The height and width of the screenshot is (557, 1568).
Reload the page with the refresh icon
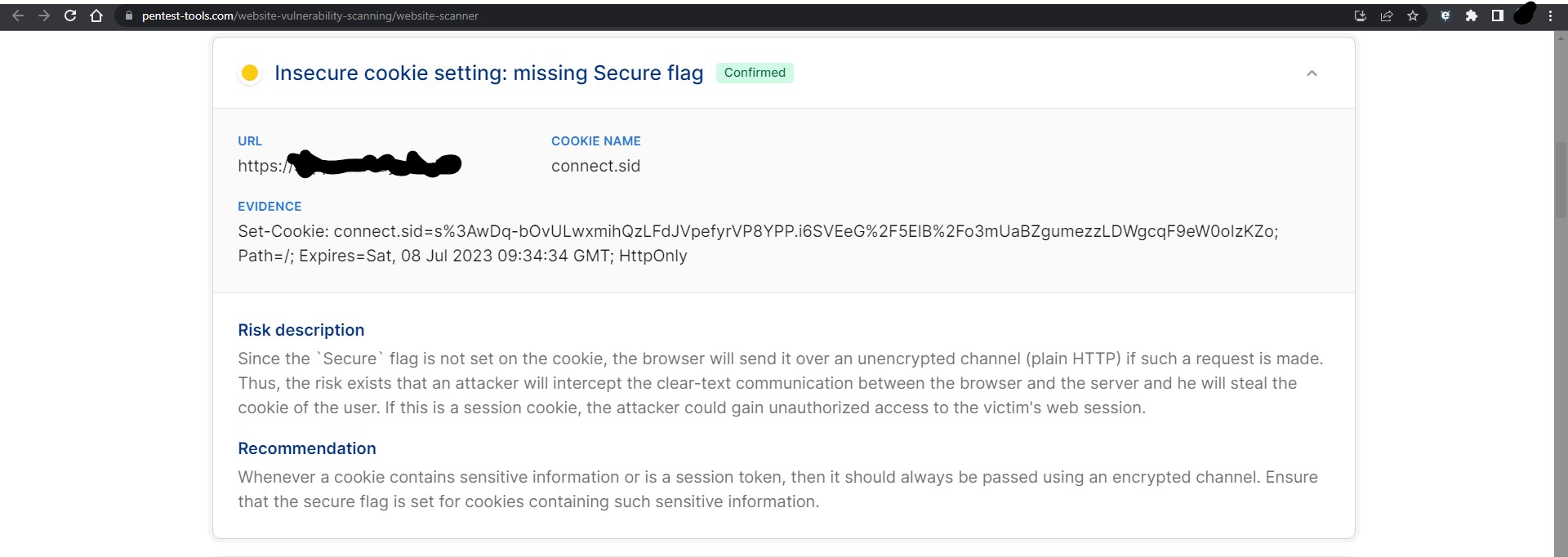(71, 16)
